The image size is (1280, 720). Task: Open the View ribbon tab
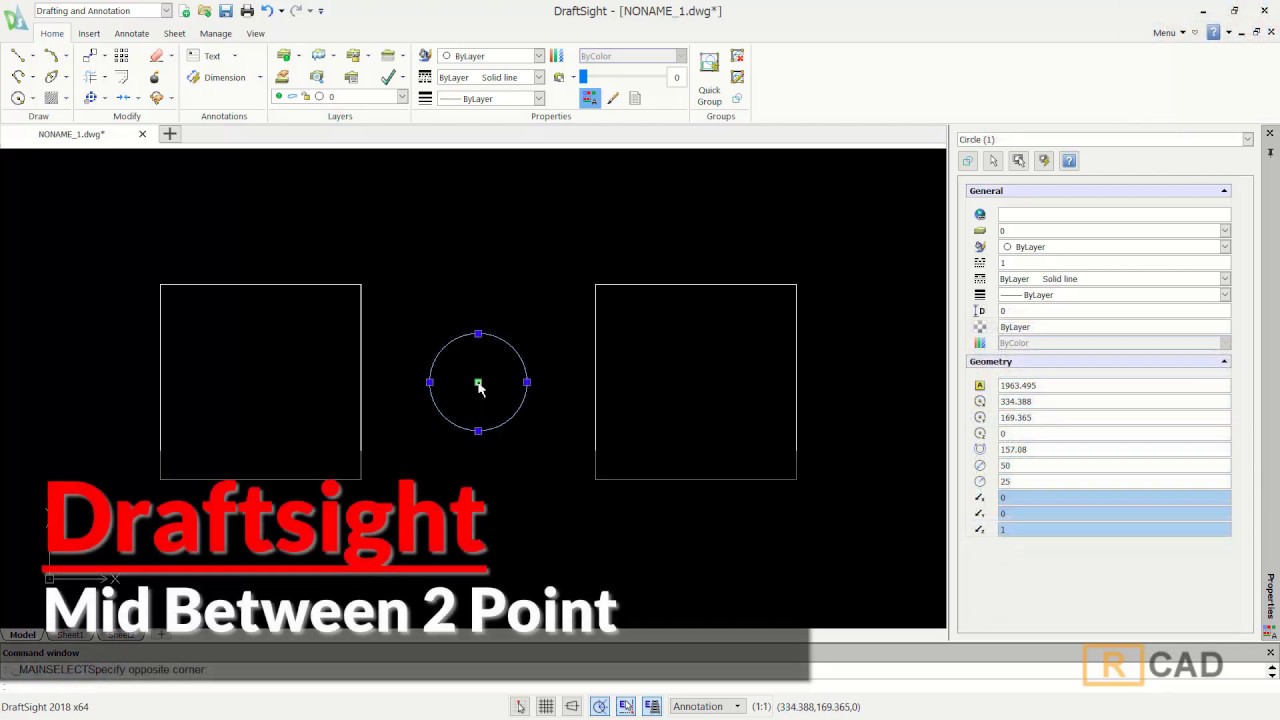pyautogui.click(x=255, y=34)
